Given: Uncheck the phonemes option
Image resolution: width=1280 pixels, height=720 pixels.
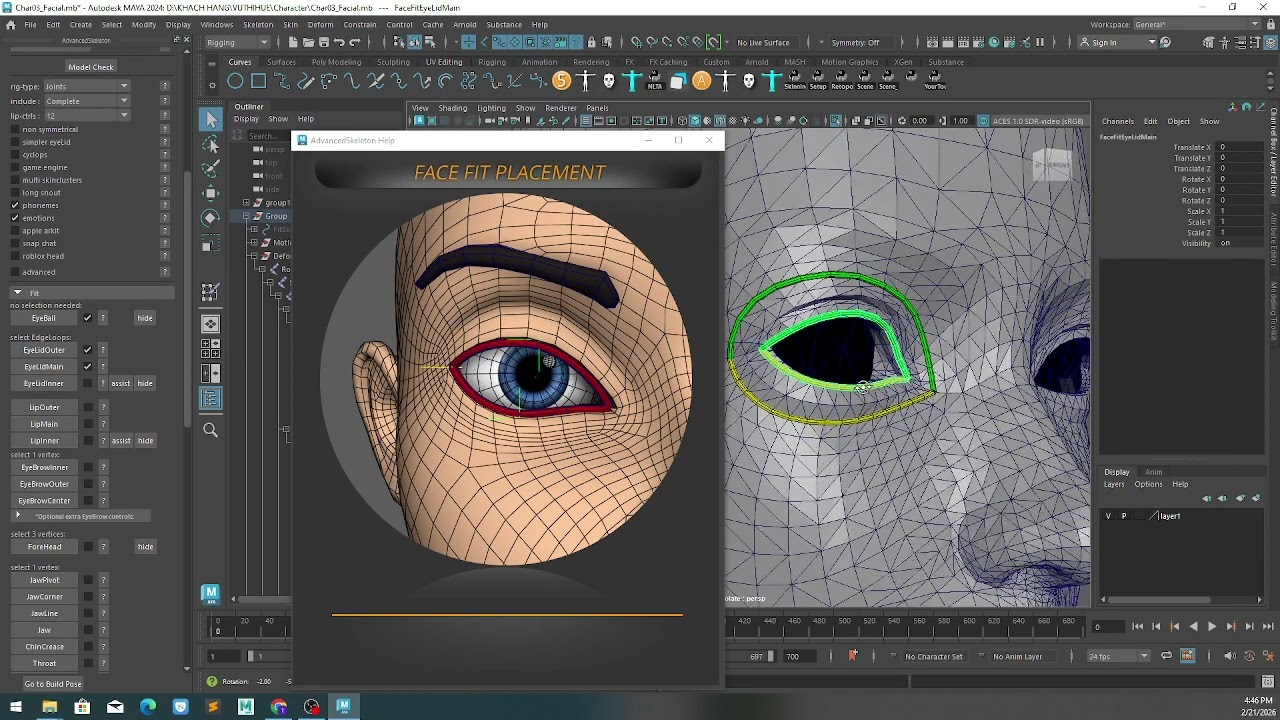Looking at the screenshot, I should (x=15, y=205).
